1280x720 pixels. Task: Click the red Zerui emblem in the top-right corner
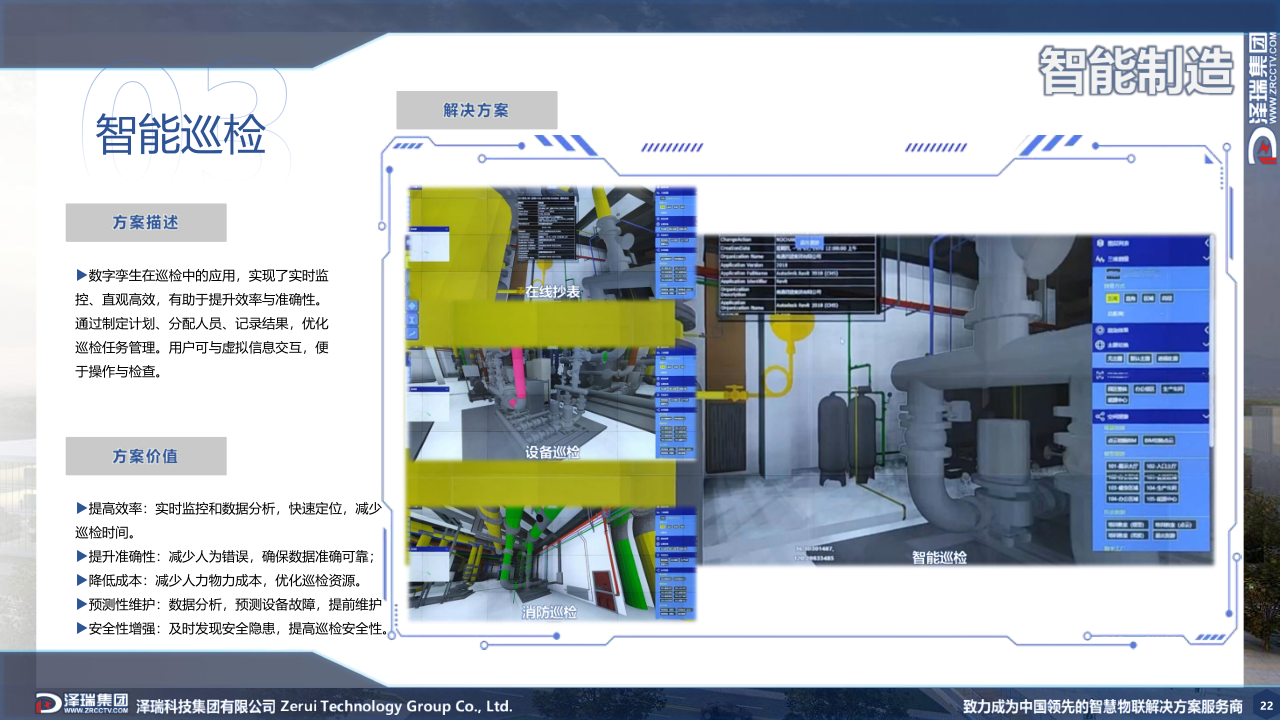click(1263, 150)
